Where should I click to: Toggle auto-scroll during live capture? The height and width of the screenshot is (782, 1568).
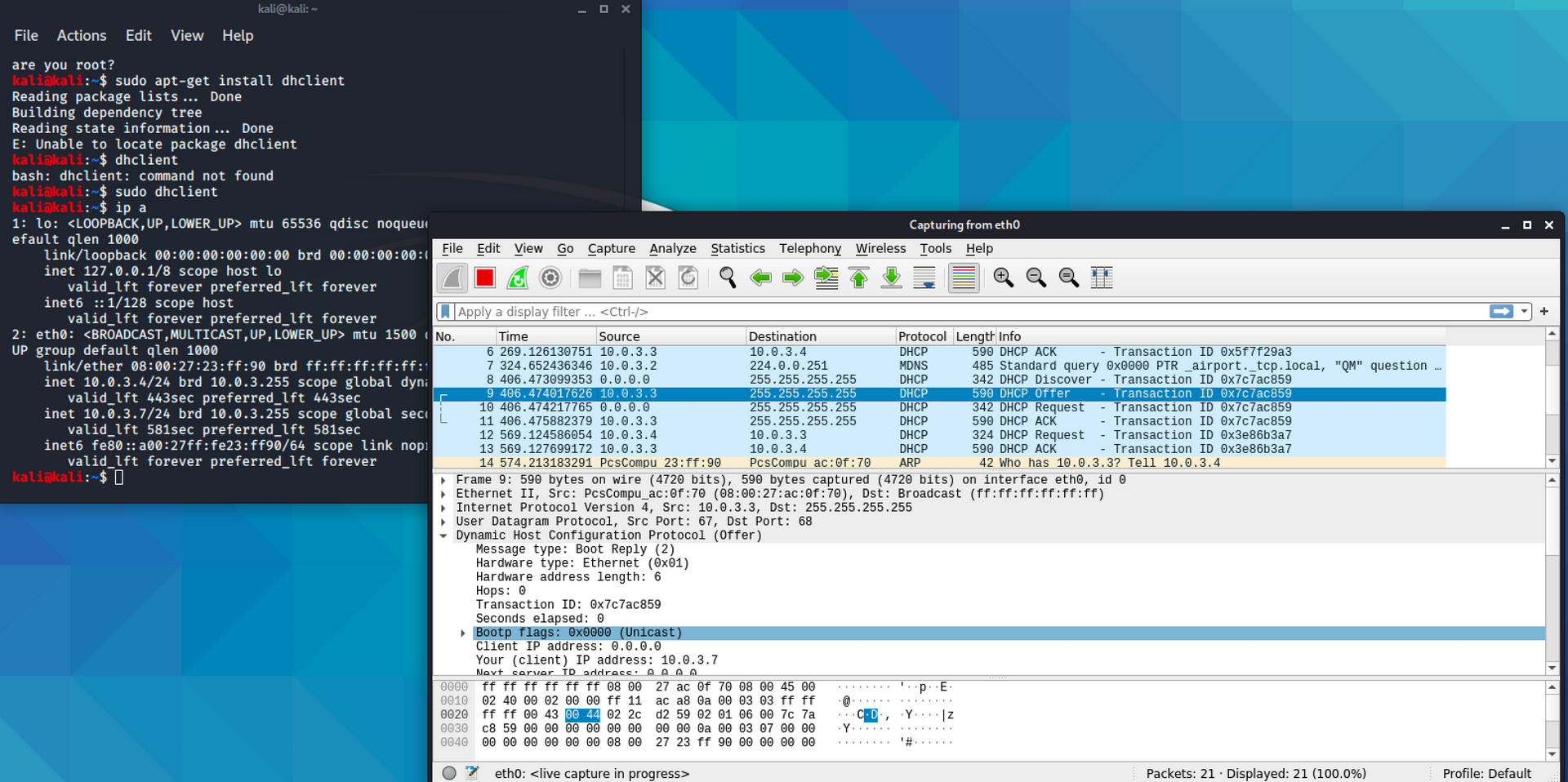coord(924,278)
